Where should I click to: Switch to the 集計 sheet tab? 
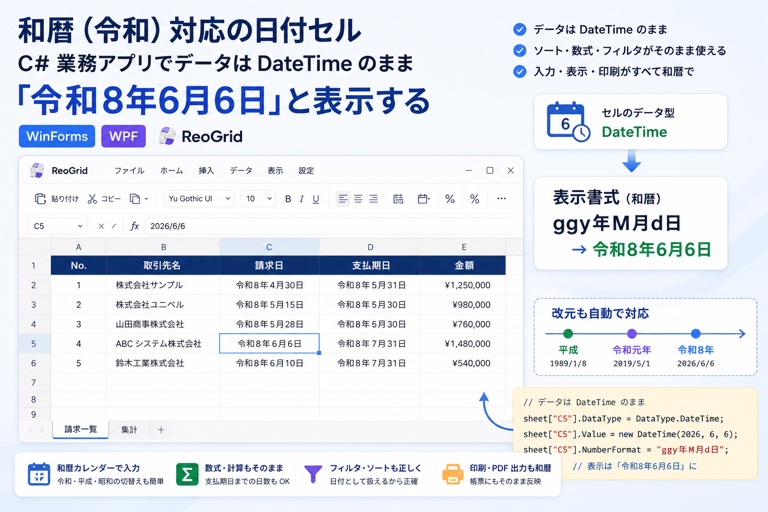pyautogui.click(x=129, y=430)
